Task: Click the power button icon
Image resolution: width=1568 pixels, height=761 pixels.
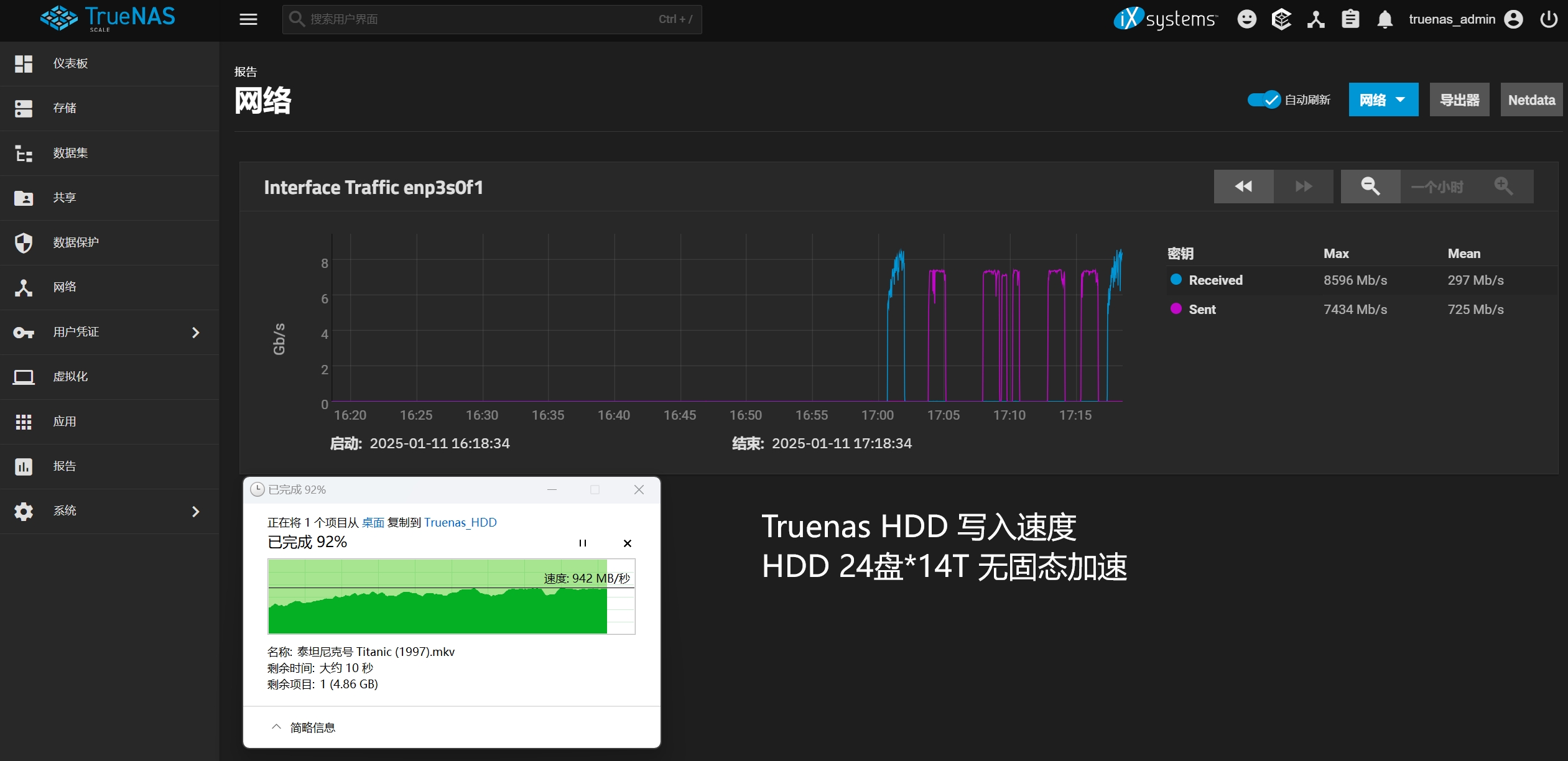Action: pos(1548,19)
